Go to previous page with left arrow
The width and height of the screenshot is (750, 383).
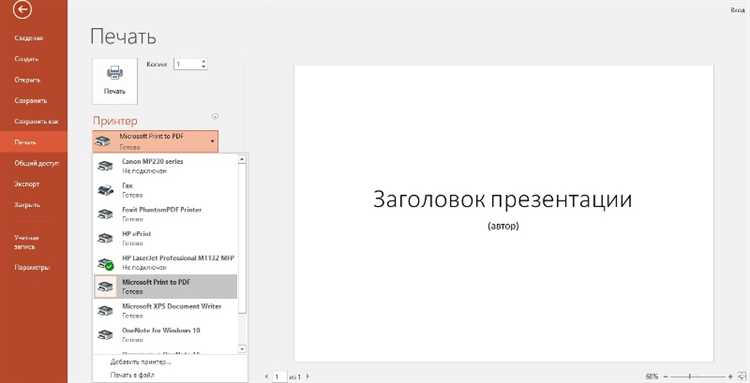pyautogui.click(x=266, y=377)
